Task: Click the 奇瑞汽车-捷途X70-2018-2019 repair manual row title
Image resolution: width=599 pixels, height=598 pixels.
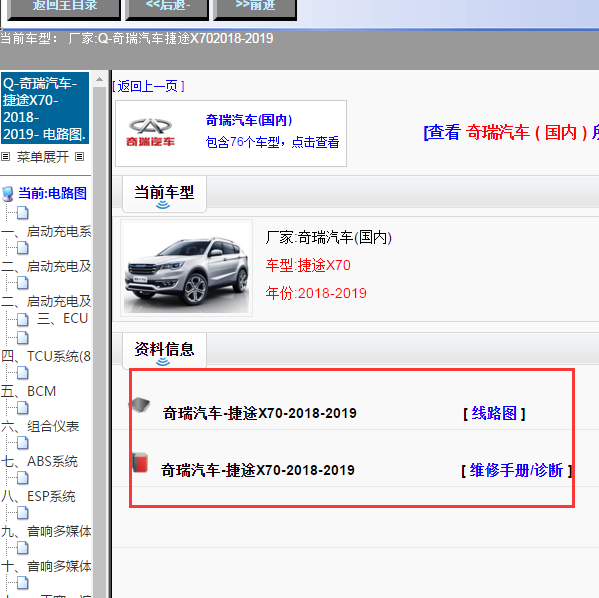Action: tap(258, 470)
